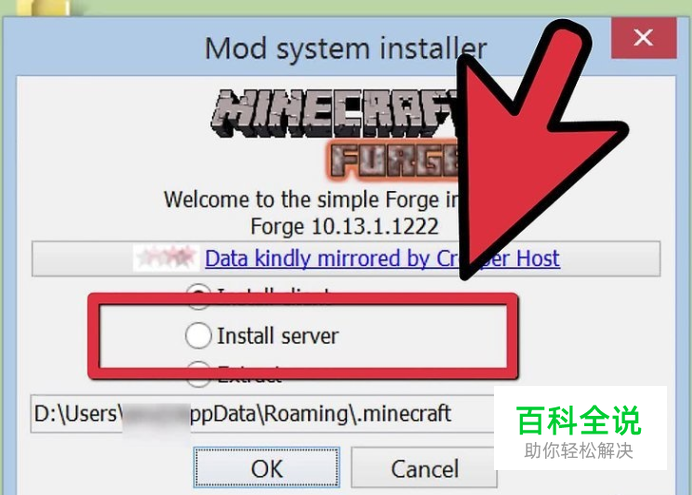692x495 pixels.
Task: Click the Forge 10.13.1.1222 version text
Action: coord(344,227)
